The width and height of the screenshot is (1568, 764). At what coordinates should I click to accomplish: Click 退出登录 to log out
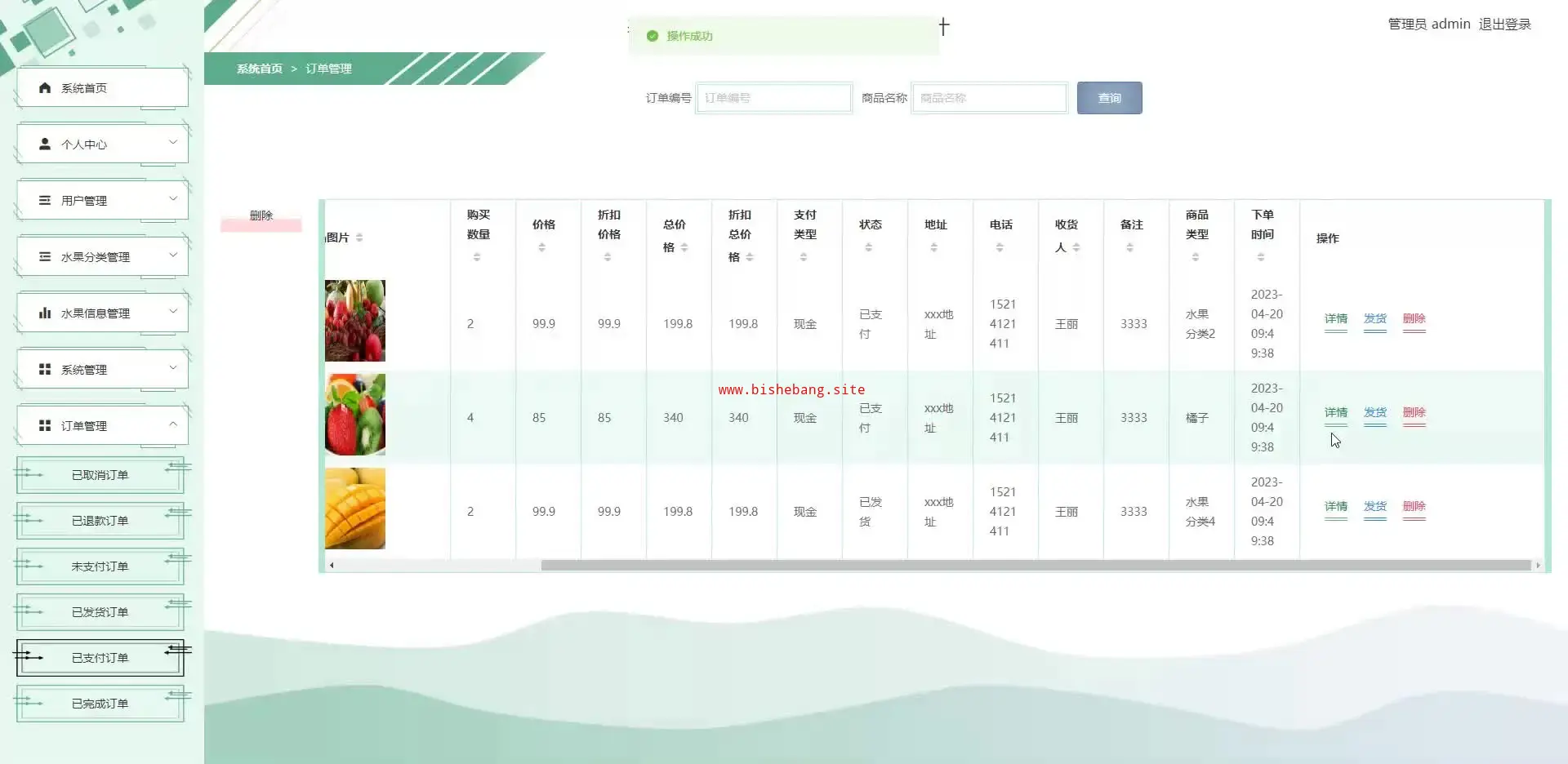[1504, 24]
